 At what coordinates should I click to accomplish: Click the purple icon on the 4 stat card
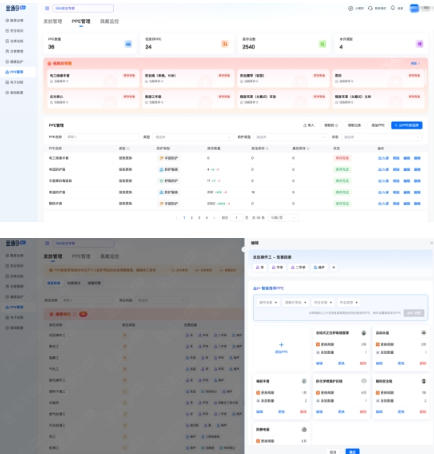pyautogui.click(x=420, y=44)
